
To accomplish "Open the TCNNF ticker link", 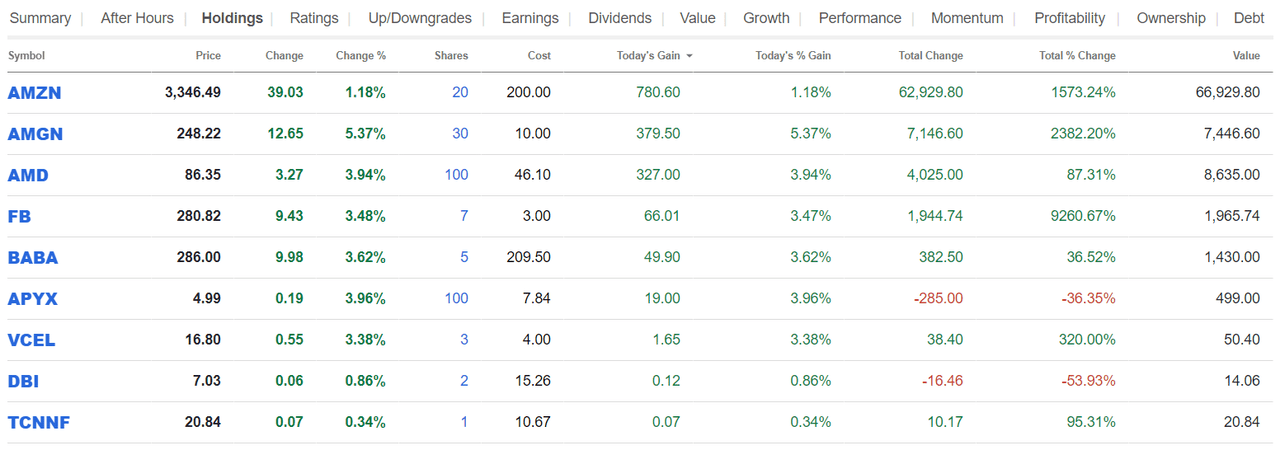I will [39, 422].
